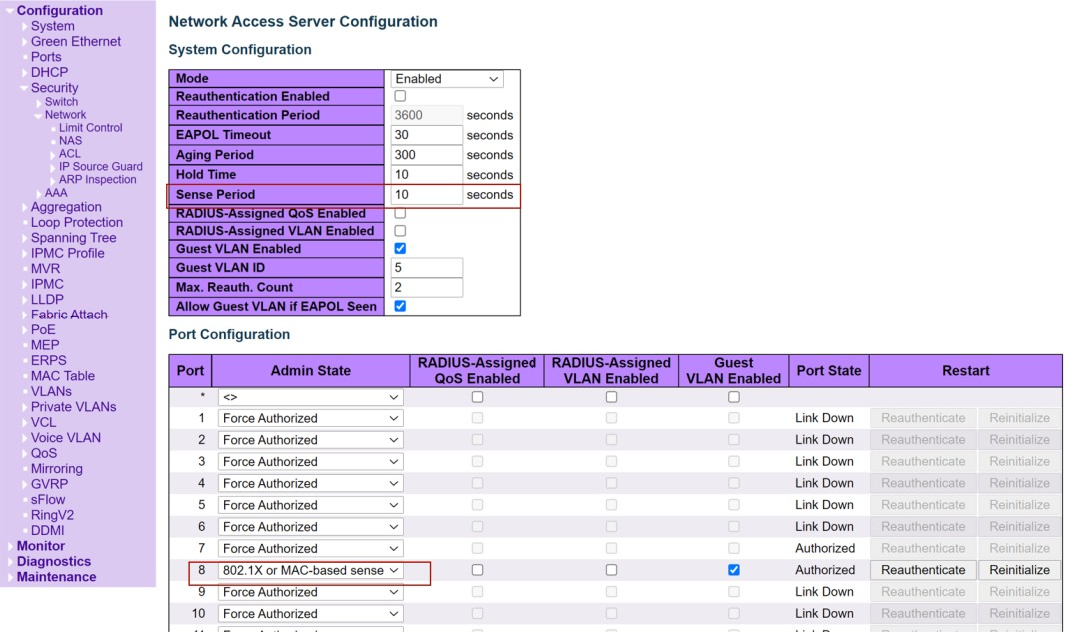Click the Guest VLAN ID input field
The image size is (1065, 633).
click(426, 267)
